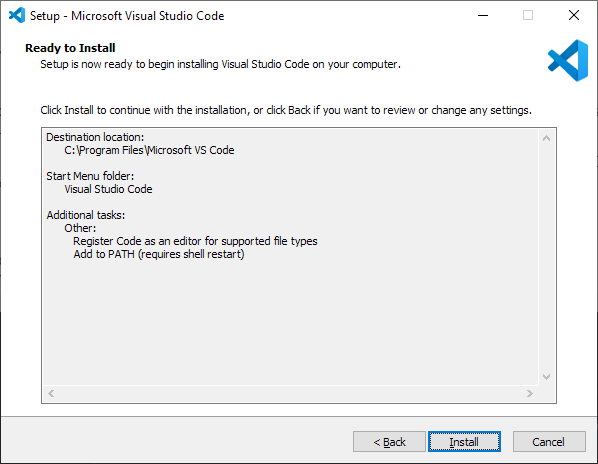
Task: Click the C:\Program Files\Microsoft VS Code path line
Action: (149, 150)
